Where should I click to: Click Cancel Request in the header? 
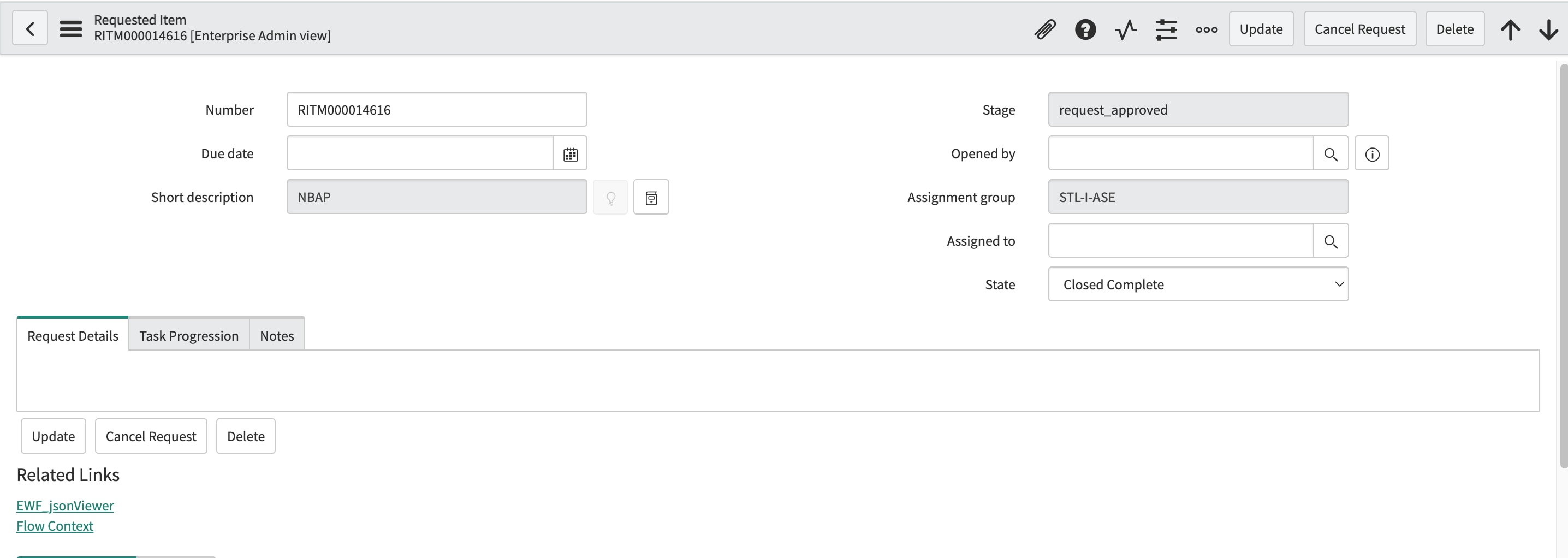[1359, 28]
